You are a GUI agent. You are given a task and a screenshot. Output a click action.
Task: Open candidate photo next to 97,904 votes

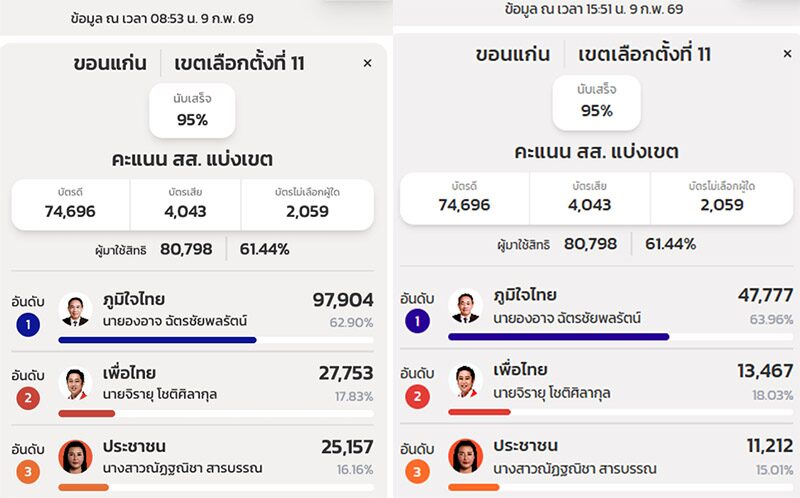75,310
